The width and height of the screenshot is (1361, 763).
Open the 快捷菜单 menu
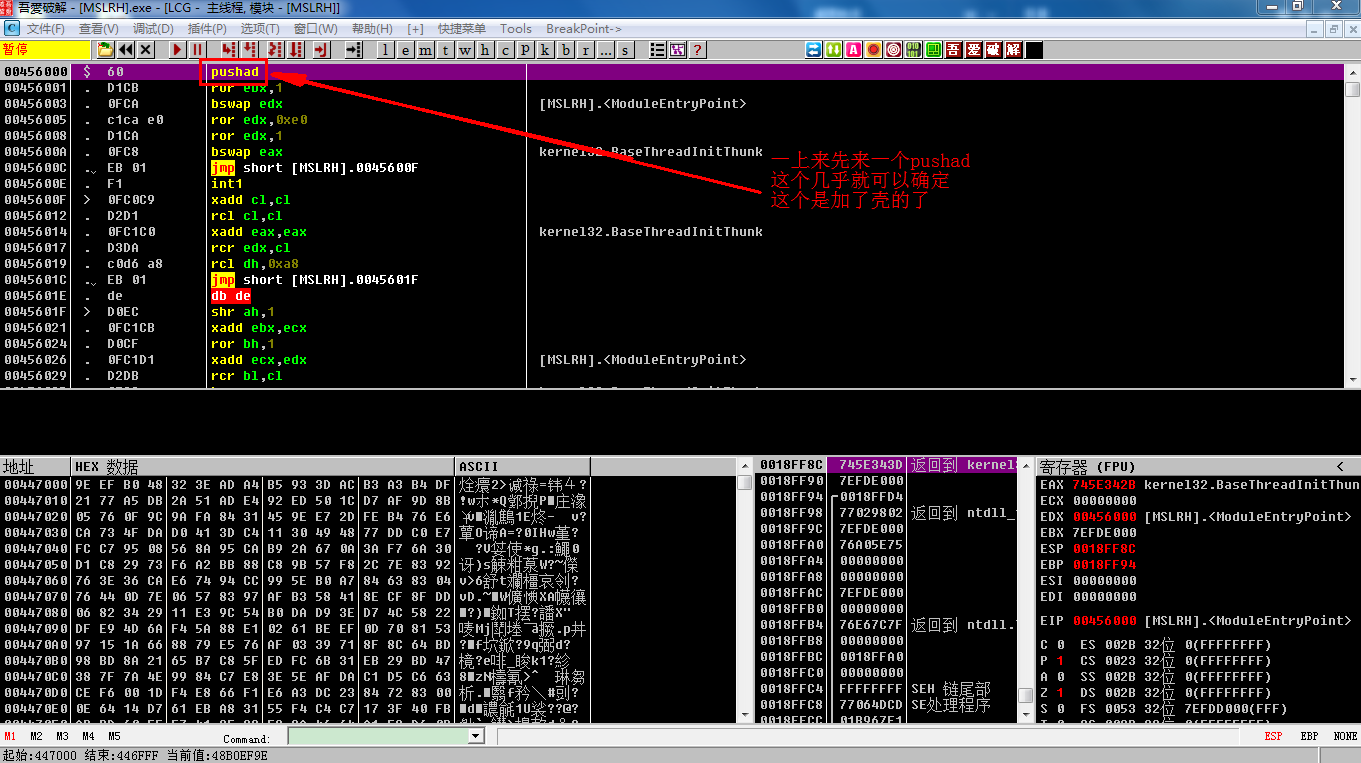click(462, 29)
